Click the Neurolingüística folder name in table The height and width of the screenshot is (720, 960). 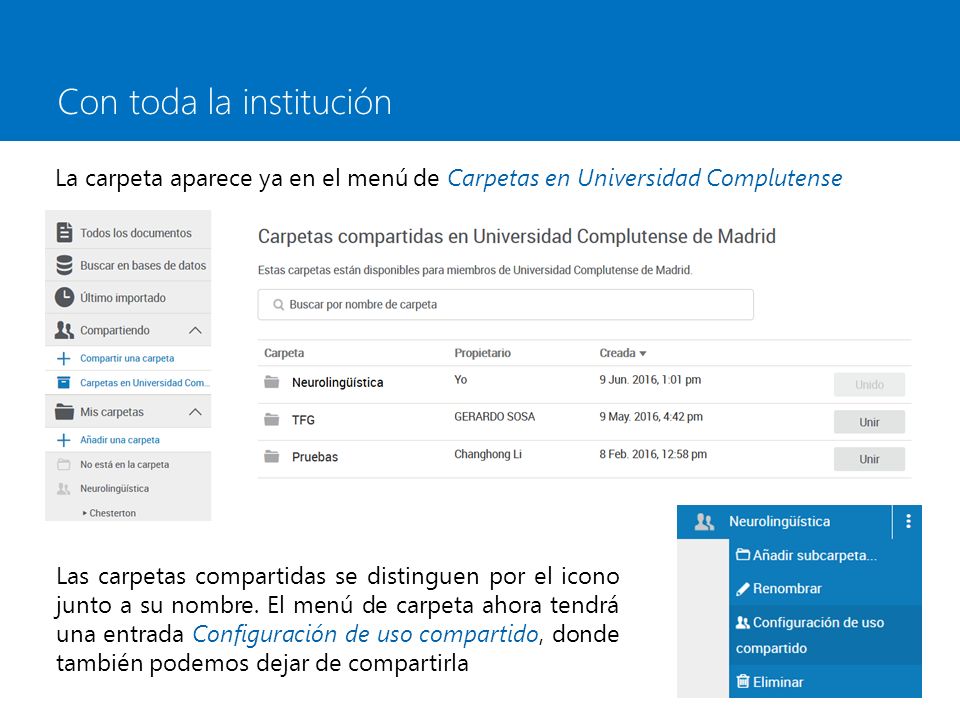click(x=337, y=383)
